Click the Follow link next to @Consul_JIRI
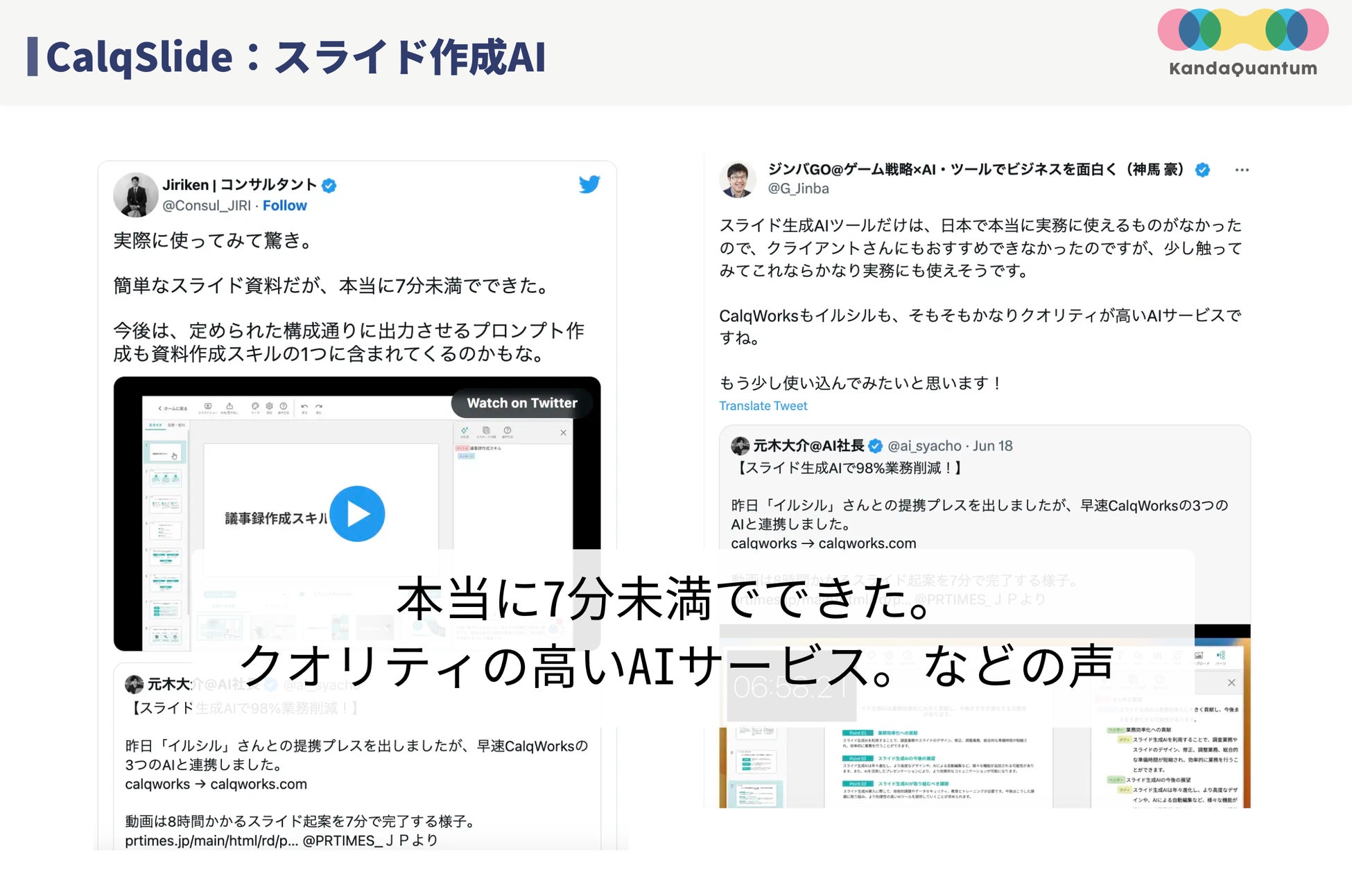This screenshot has width=1352, height=896. [x=284, y=206]
